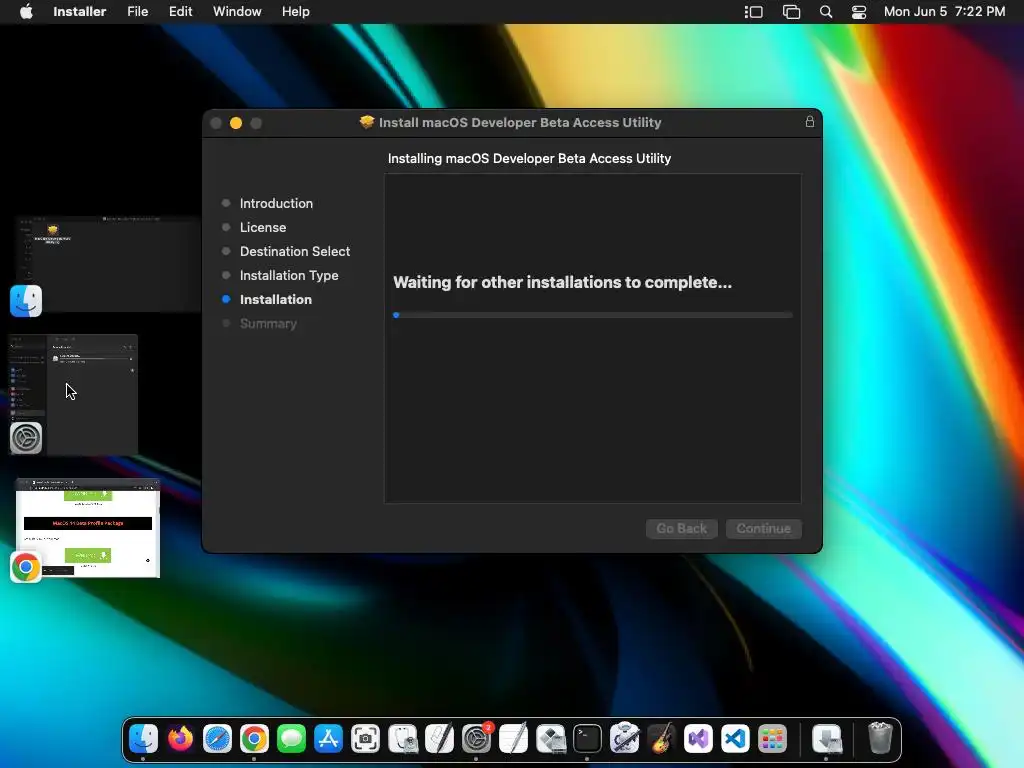Open the Apple menu

26,12
